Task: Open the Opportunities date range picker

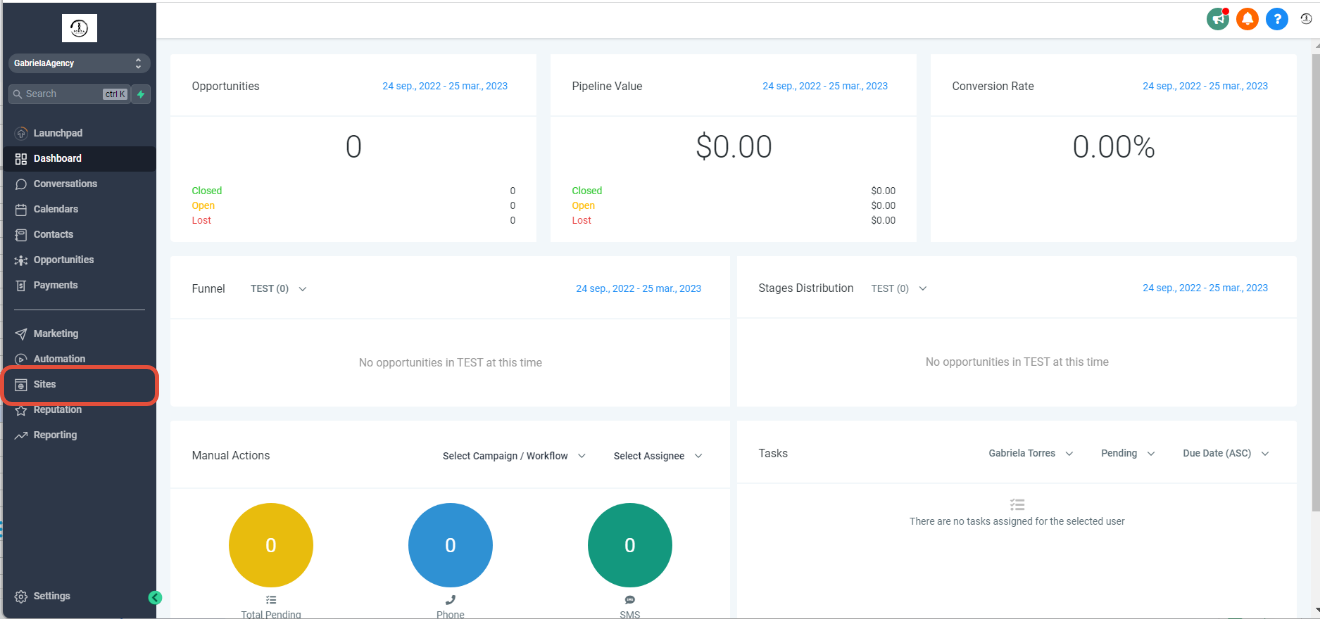Action: [x=444, y=86]
